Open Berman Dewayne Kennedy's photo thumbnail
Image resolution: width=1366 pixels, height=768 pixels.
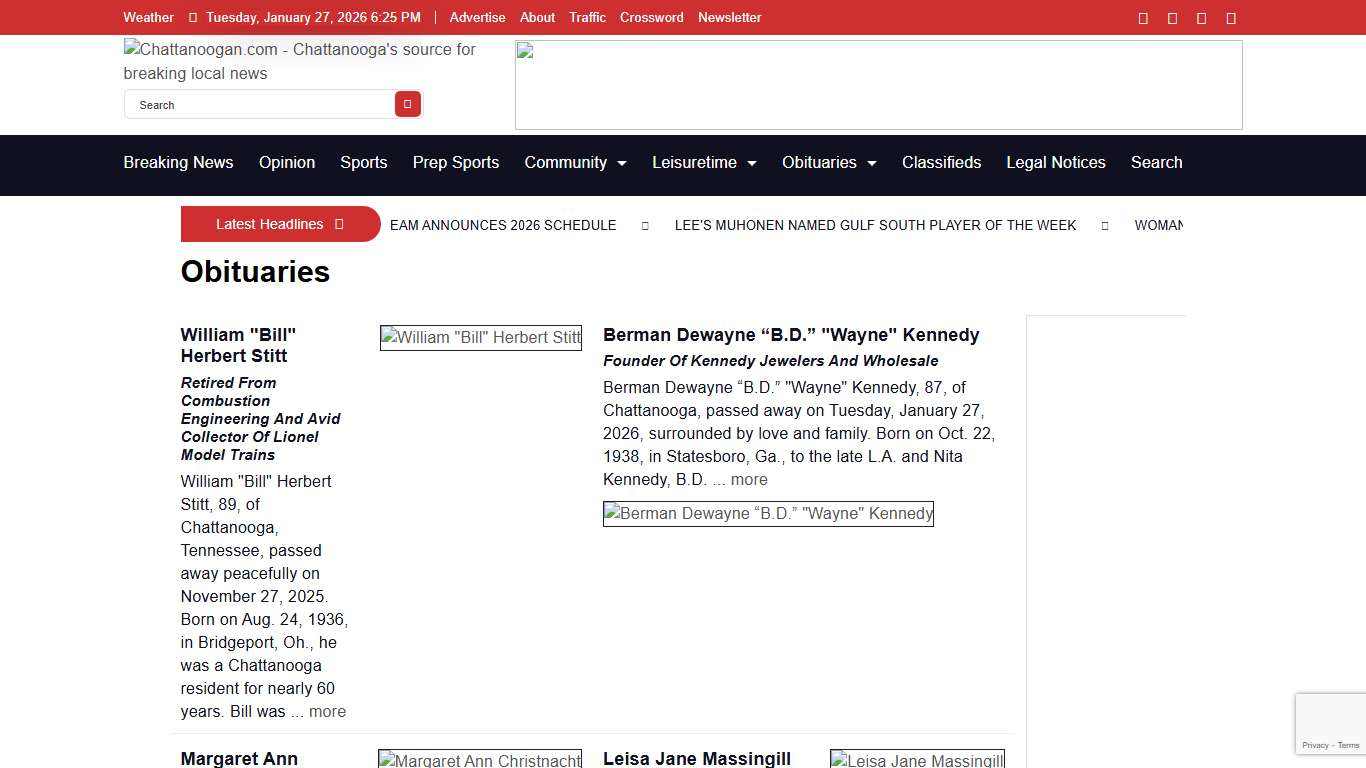(x=767, y=514)
